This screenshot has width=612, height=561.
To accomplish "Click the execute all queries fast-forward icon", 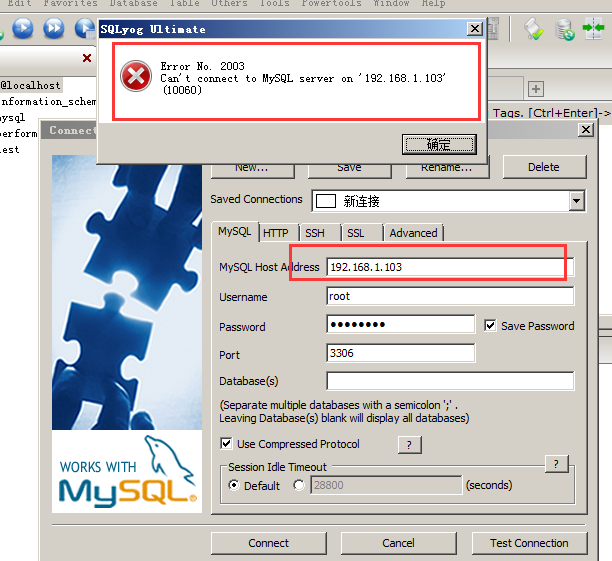I will click(53, 28).
